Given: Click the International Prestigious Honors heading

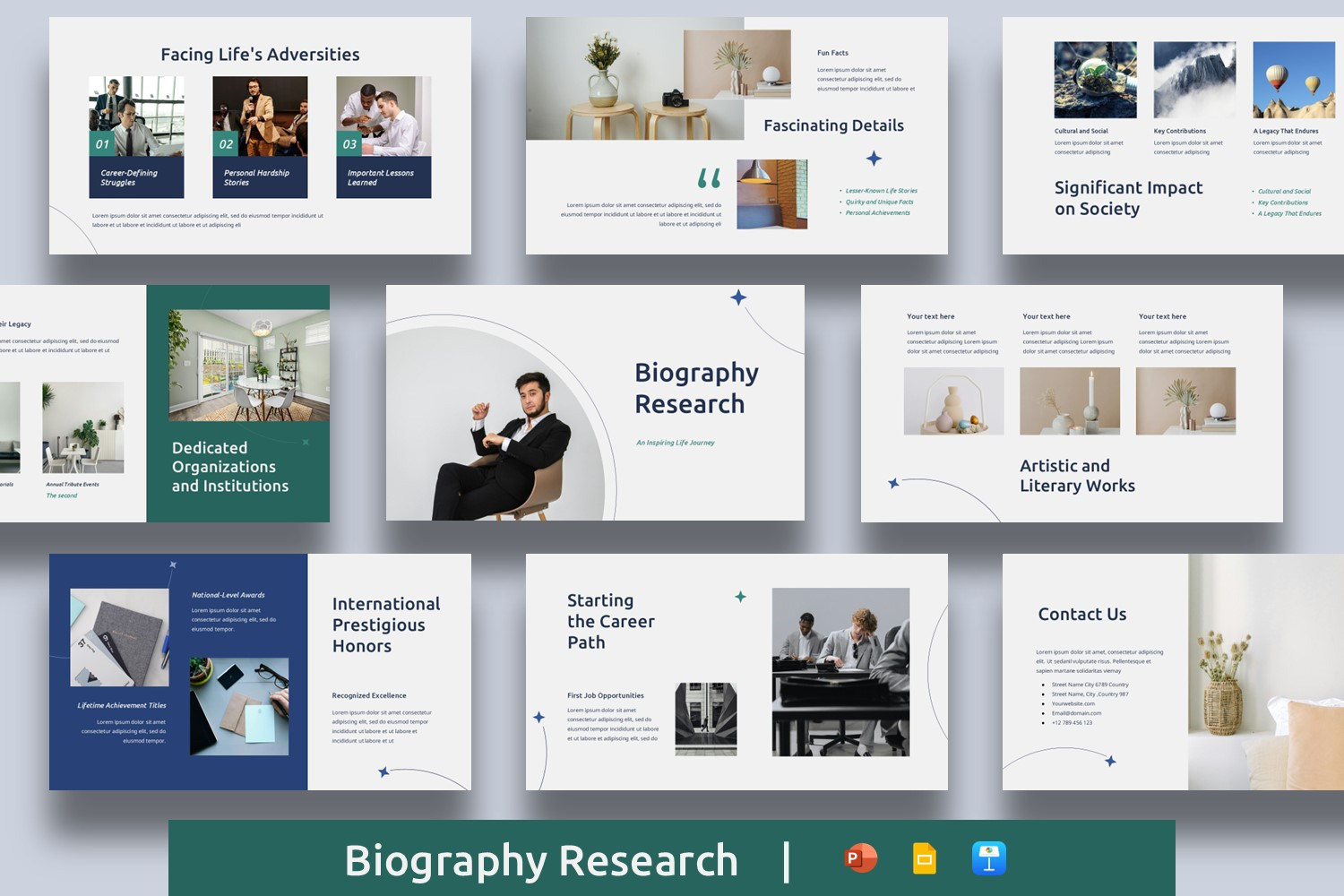Looking at the screenshot, I should pos(386,625).
